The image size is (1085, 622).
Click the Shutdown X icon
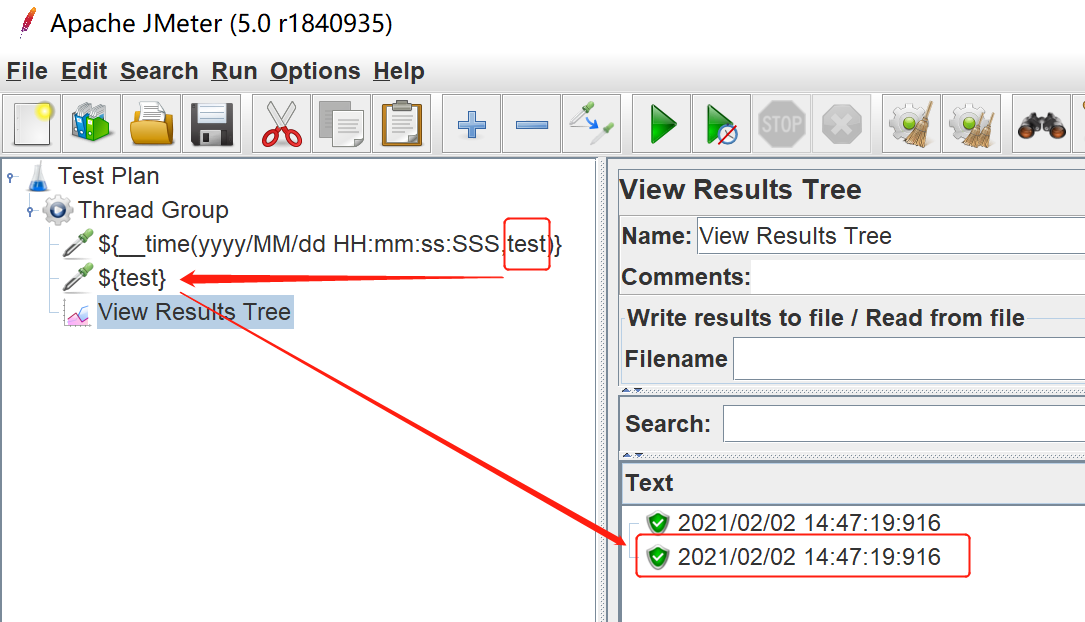tap(841, 124)
